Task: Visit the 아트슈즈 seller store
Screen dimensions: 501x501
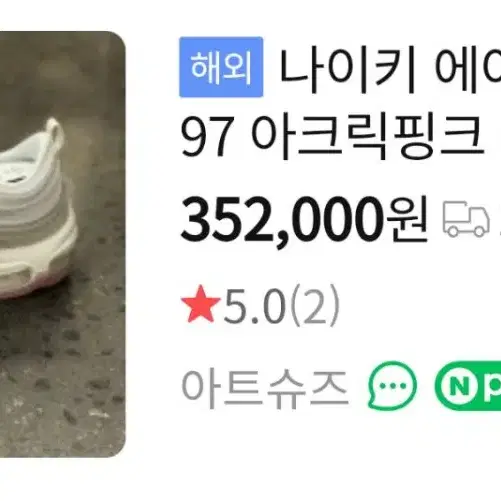Action: (265, 387)
